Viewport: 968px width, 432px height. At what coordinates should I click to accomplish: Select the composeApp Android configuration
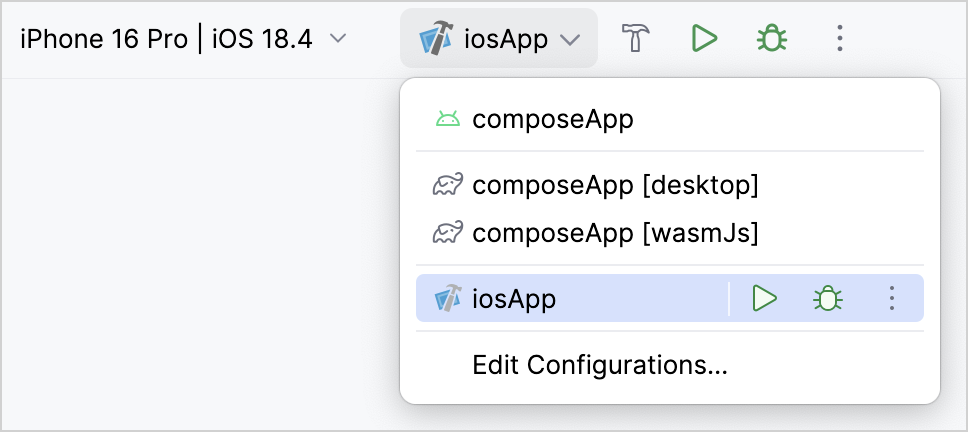pyautogui.click(x=553, y=119)
